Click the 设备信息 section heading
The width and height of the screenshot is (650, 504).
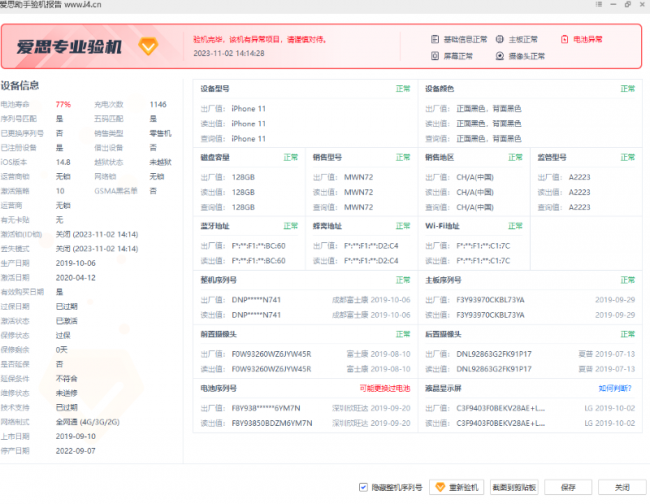click(19, 86)
